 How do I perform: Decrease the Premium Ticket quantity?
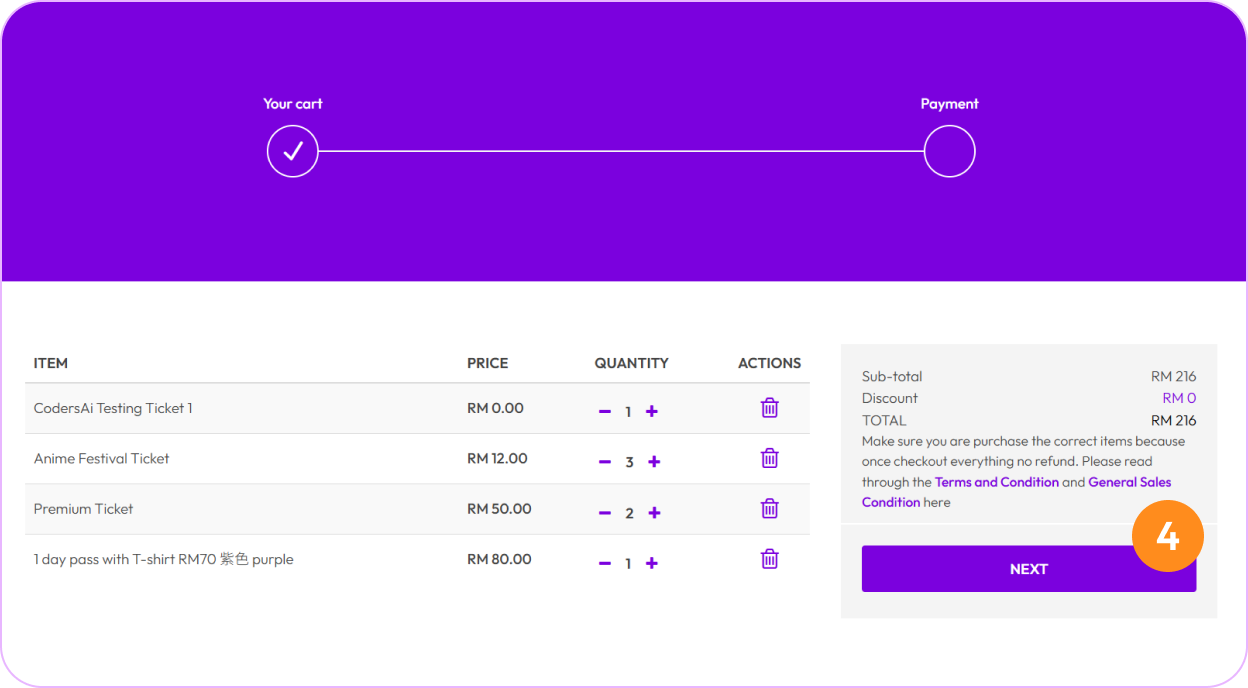click(604, 513)
